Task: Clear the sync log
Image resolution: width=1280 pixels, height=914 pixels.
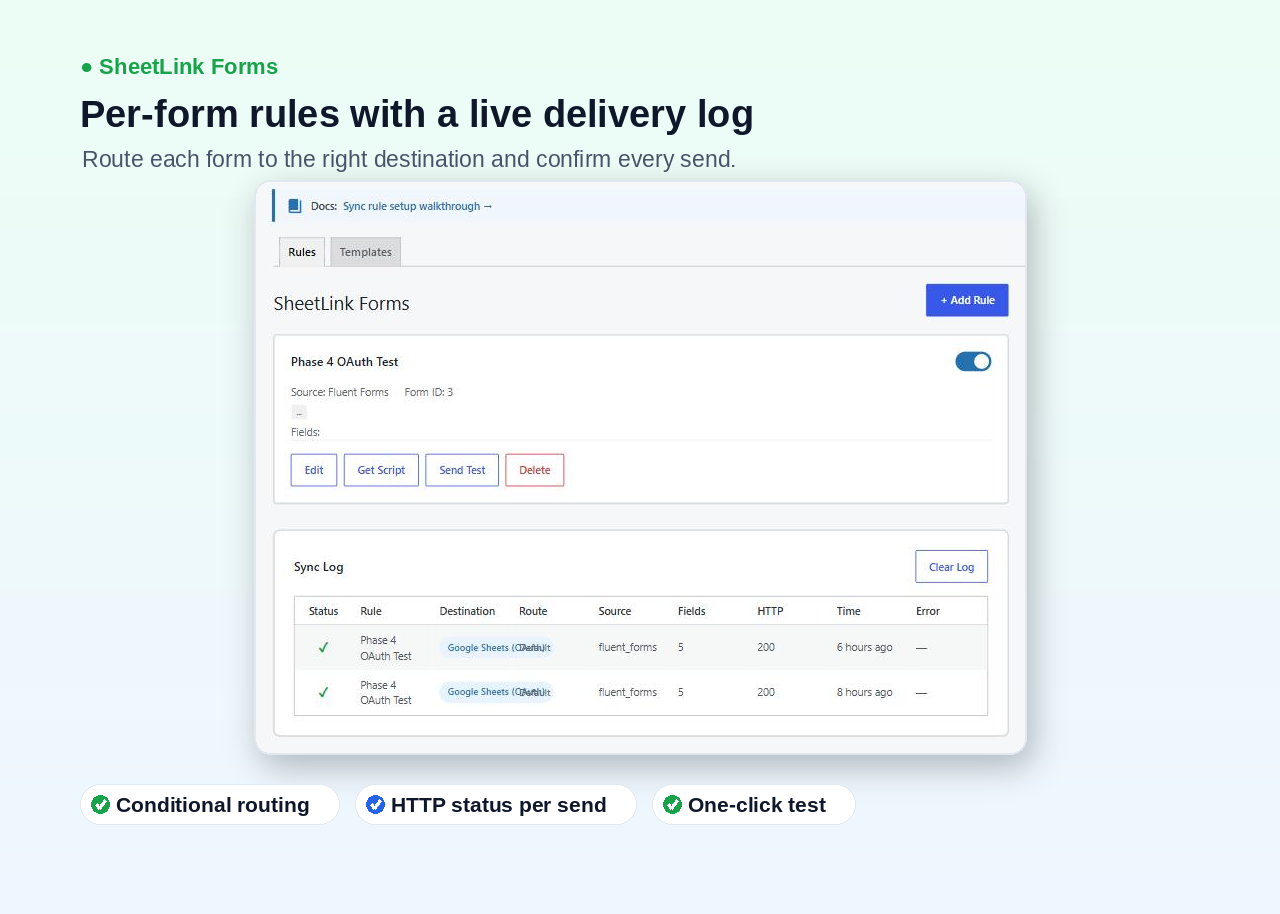Action: [951, 566]
